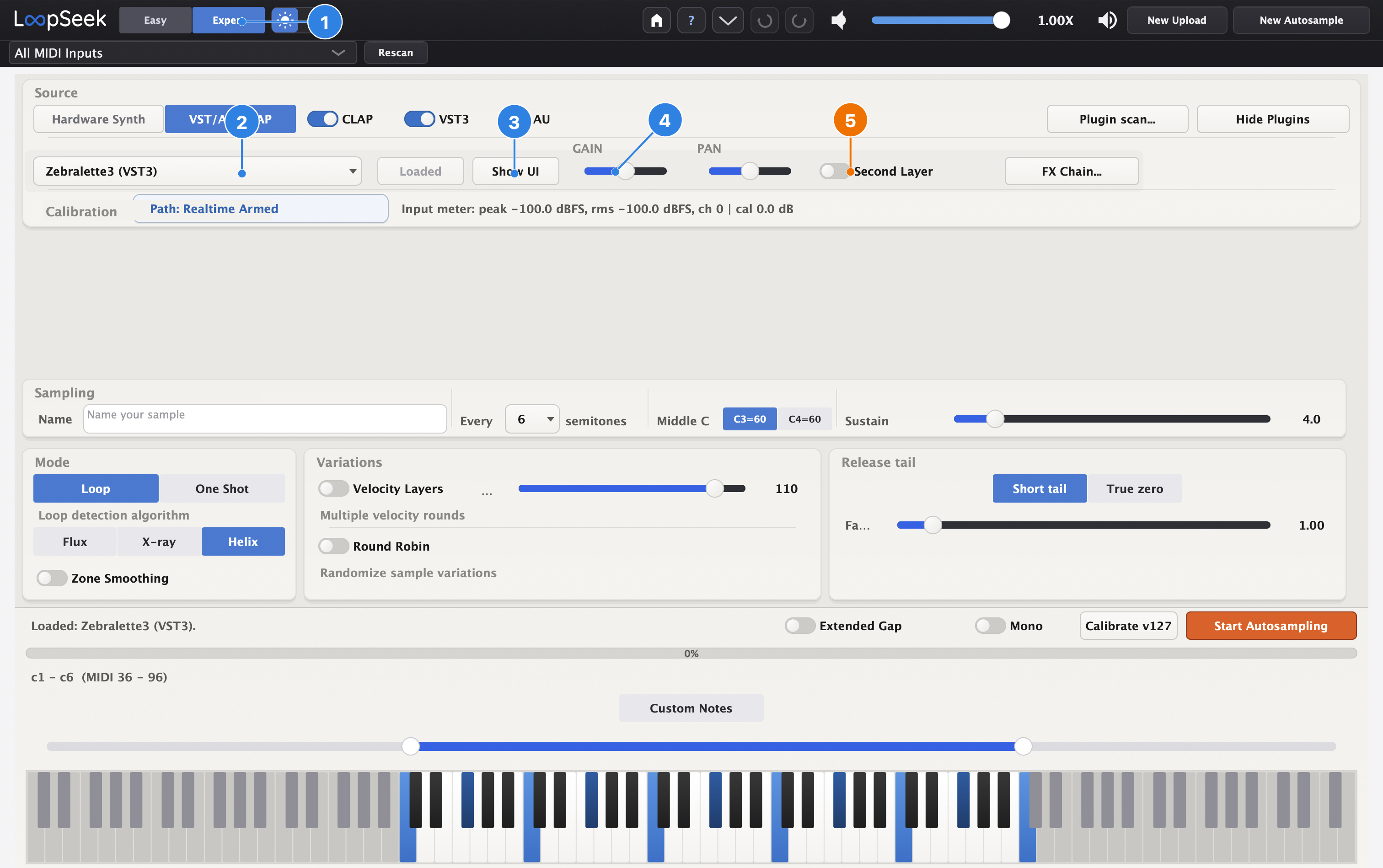
Task: Click the Home icon in top bar
Action: pos(656,21)
